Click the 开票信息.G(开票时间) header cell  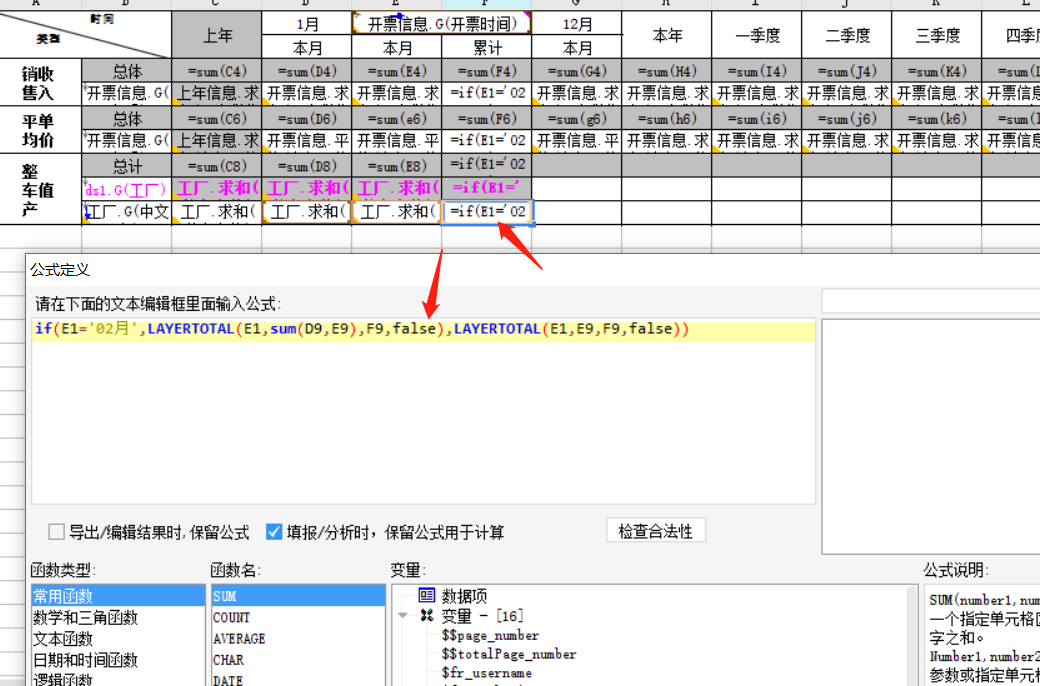click(441, 24)
